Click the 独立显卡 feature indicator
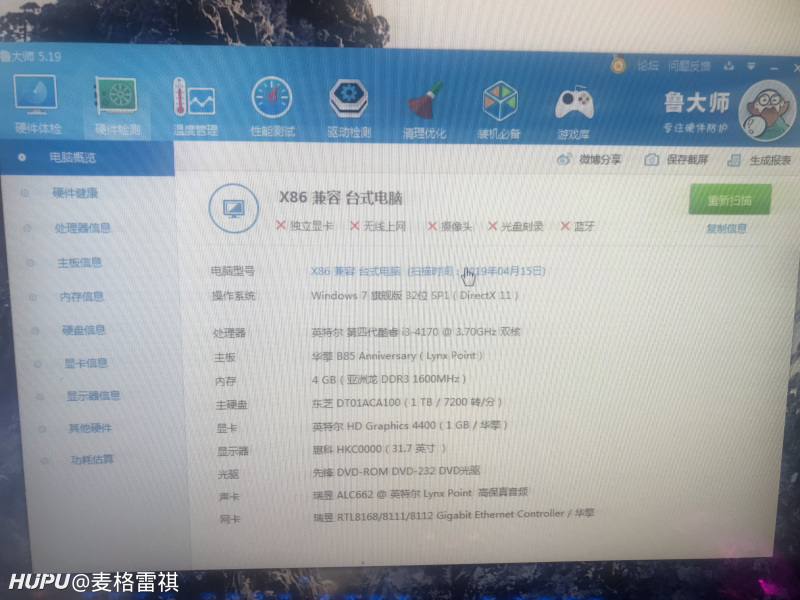 tap(304, 226)
